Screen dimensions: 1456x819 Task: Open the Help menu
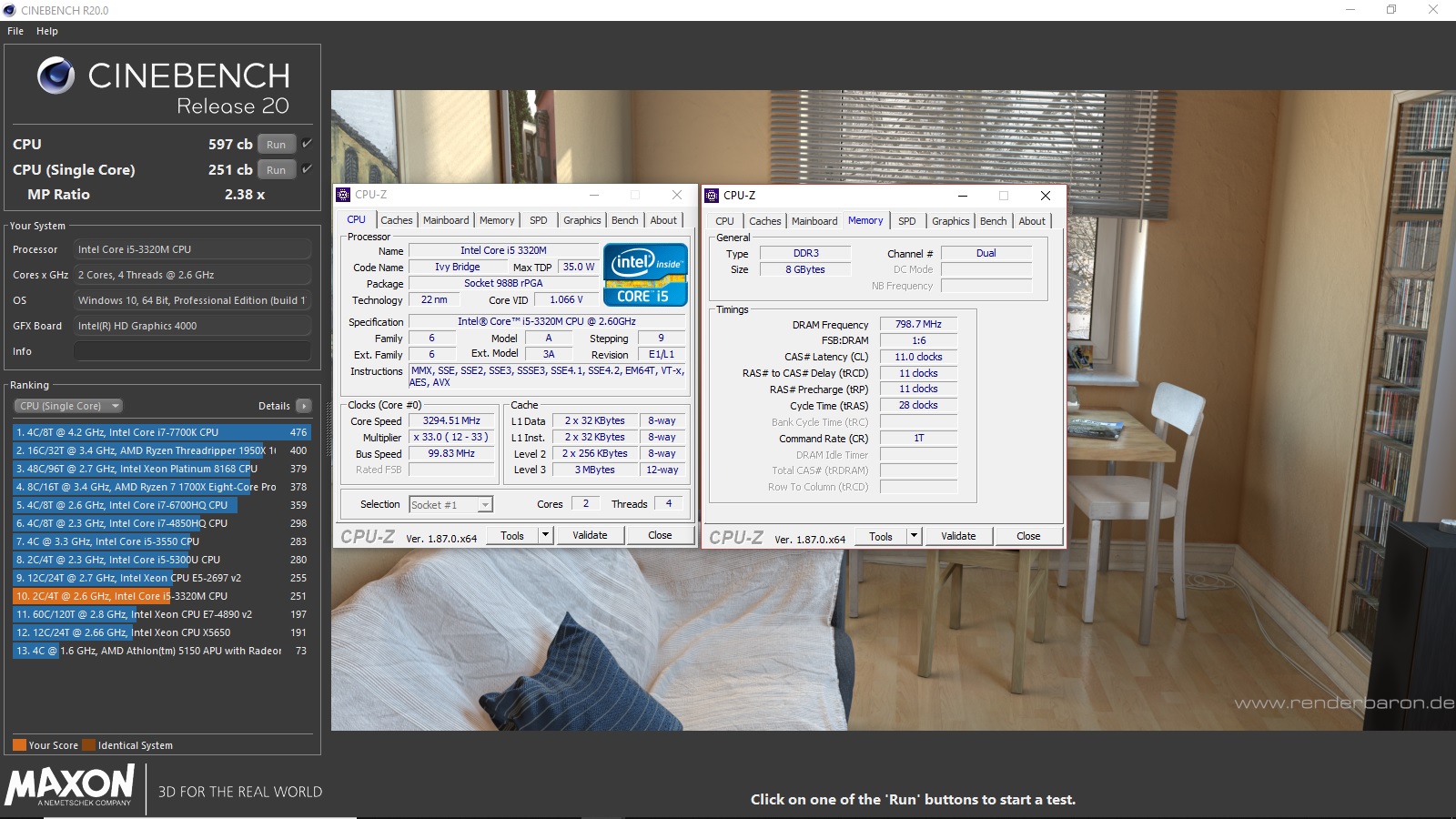(47, 31)
